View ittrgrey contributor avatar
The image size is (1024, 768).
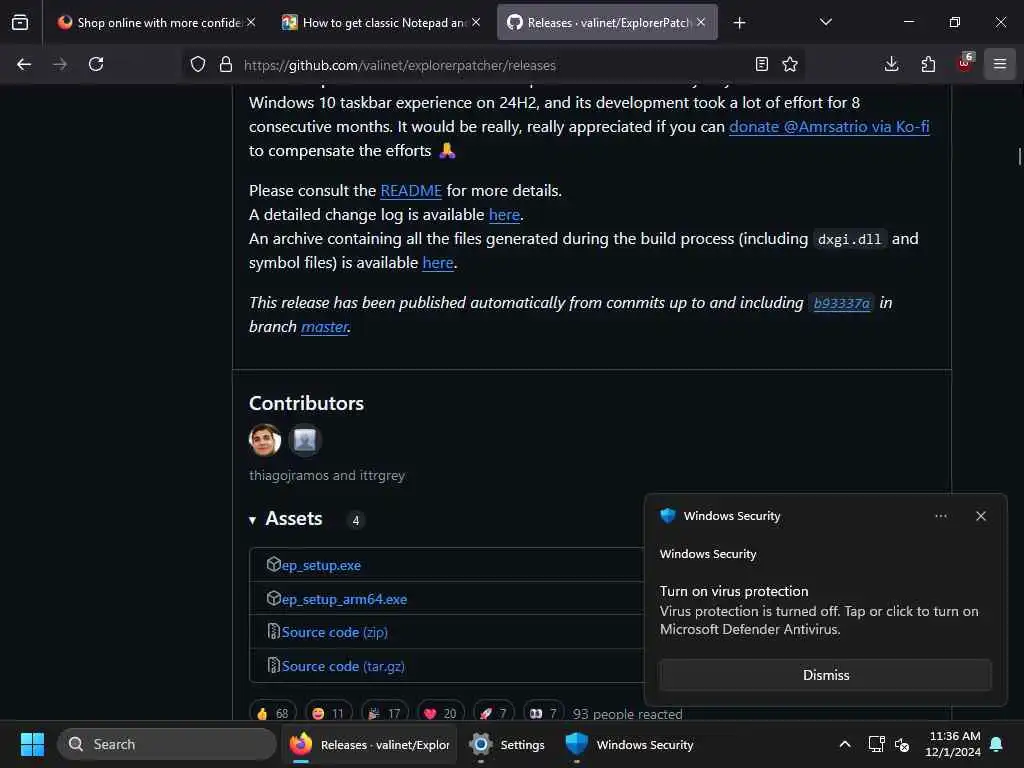[305, 440]
